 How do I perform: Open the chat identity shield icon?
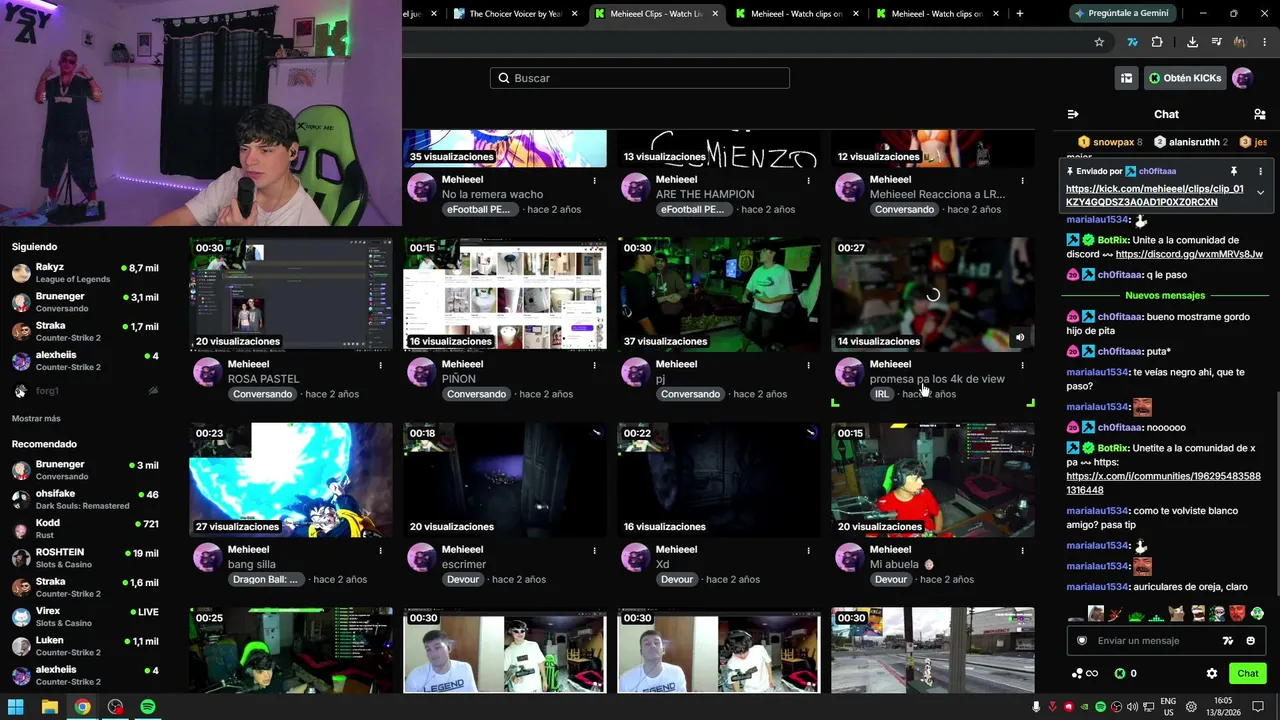point(1081,641)
